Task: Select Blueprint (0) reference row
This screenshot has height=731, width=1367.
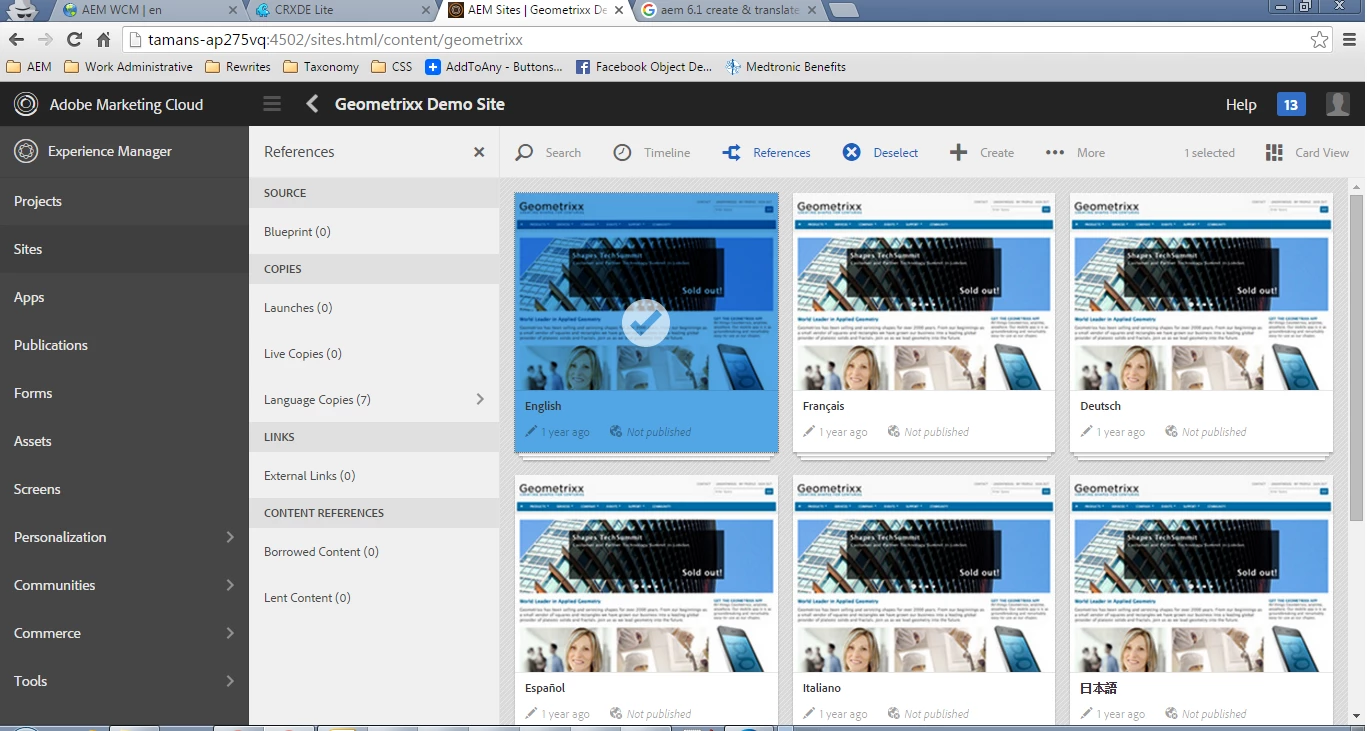Action: click(x=374, y=231)
